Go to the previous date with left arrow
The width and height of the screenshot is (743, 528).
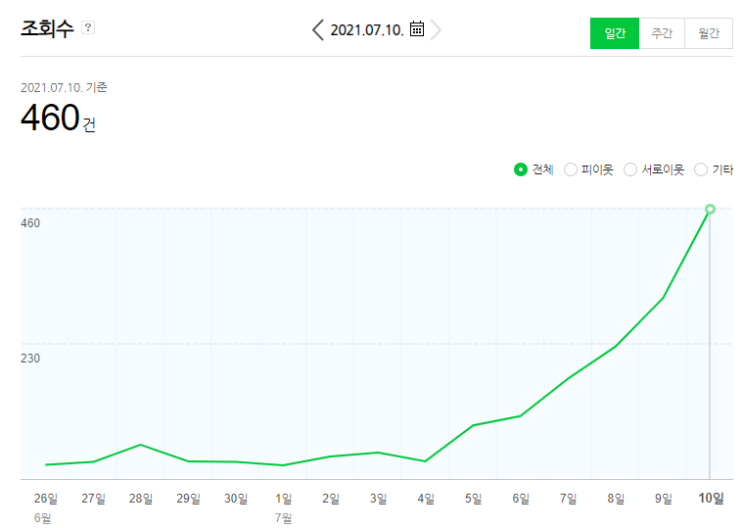(318, 30)
